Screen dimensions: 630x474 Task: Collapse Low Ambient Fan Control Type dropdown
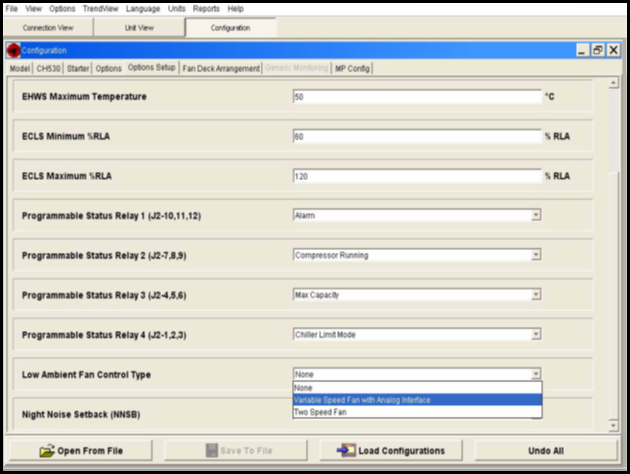point(536,374)
